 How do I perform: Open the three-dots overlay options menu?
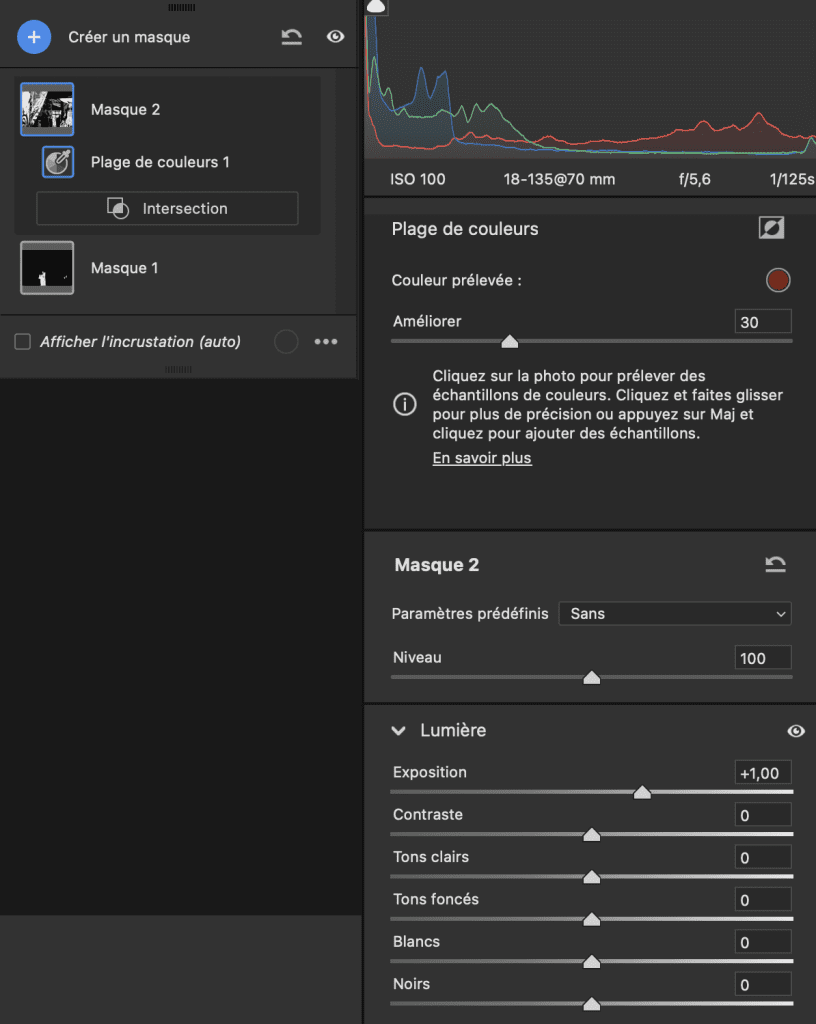(326, 342)
